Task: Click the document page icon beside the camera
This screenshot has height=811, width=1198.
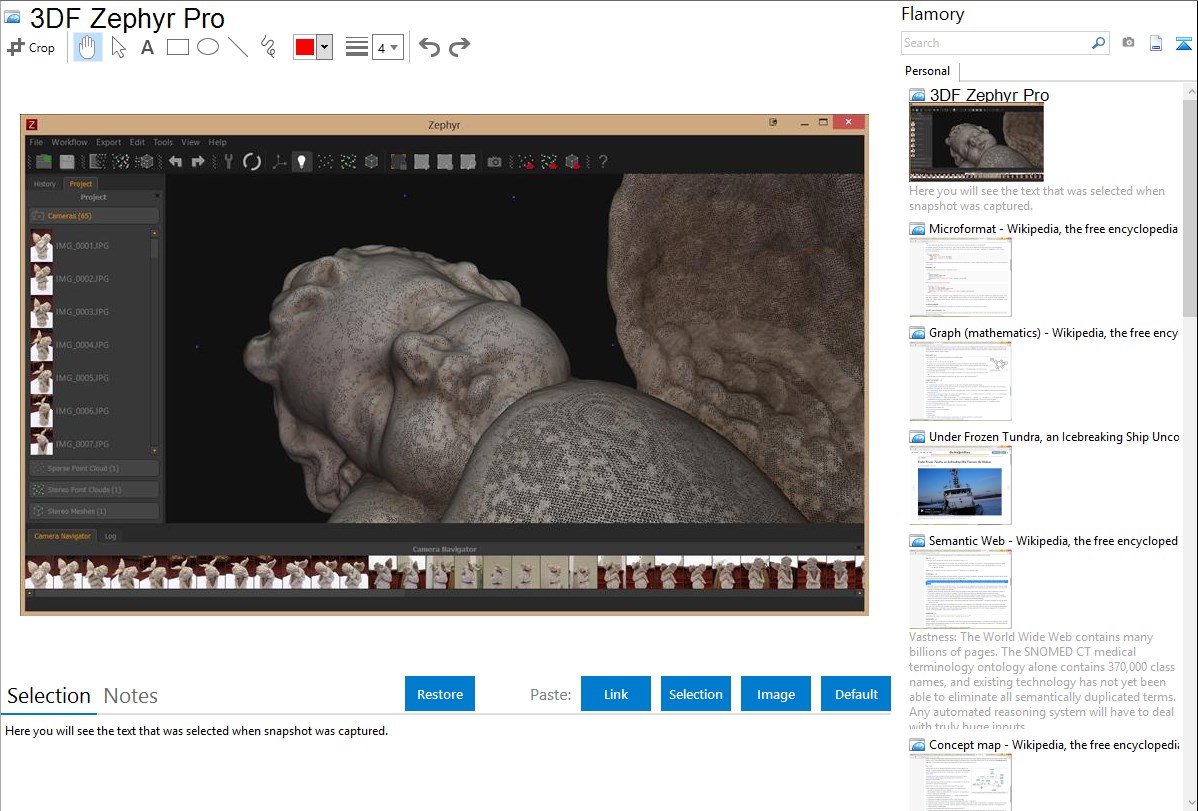Action: (x=1156, y=43)
